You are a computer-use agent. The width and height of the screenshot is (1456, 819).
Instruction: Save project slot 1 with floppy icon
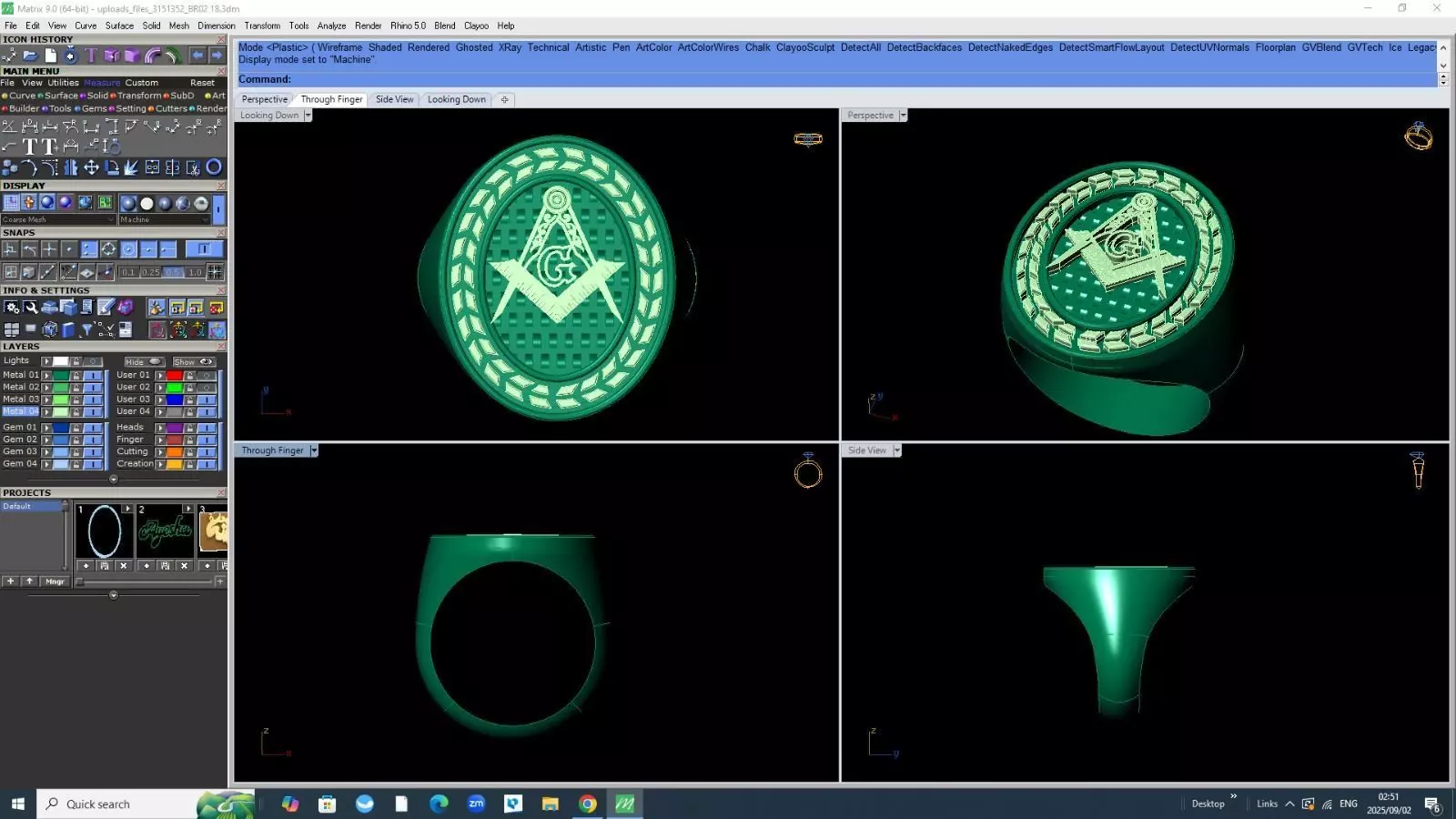pos(105,565)
